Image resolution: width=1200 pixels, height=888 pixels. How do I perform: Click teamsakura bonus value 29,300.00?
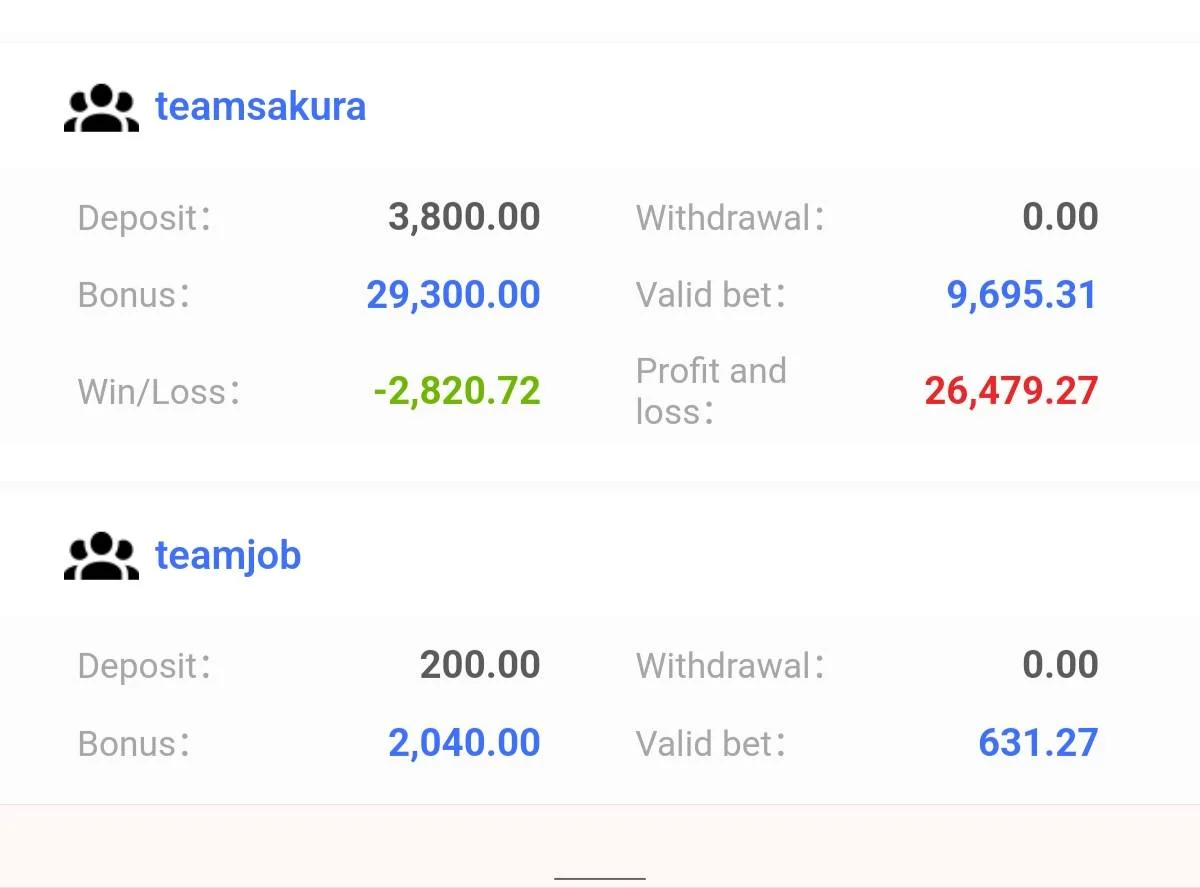tap(453, 295)
